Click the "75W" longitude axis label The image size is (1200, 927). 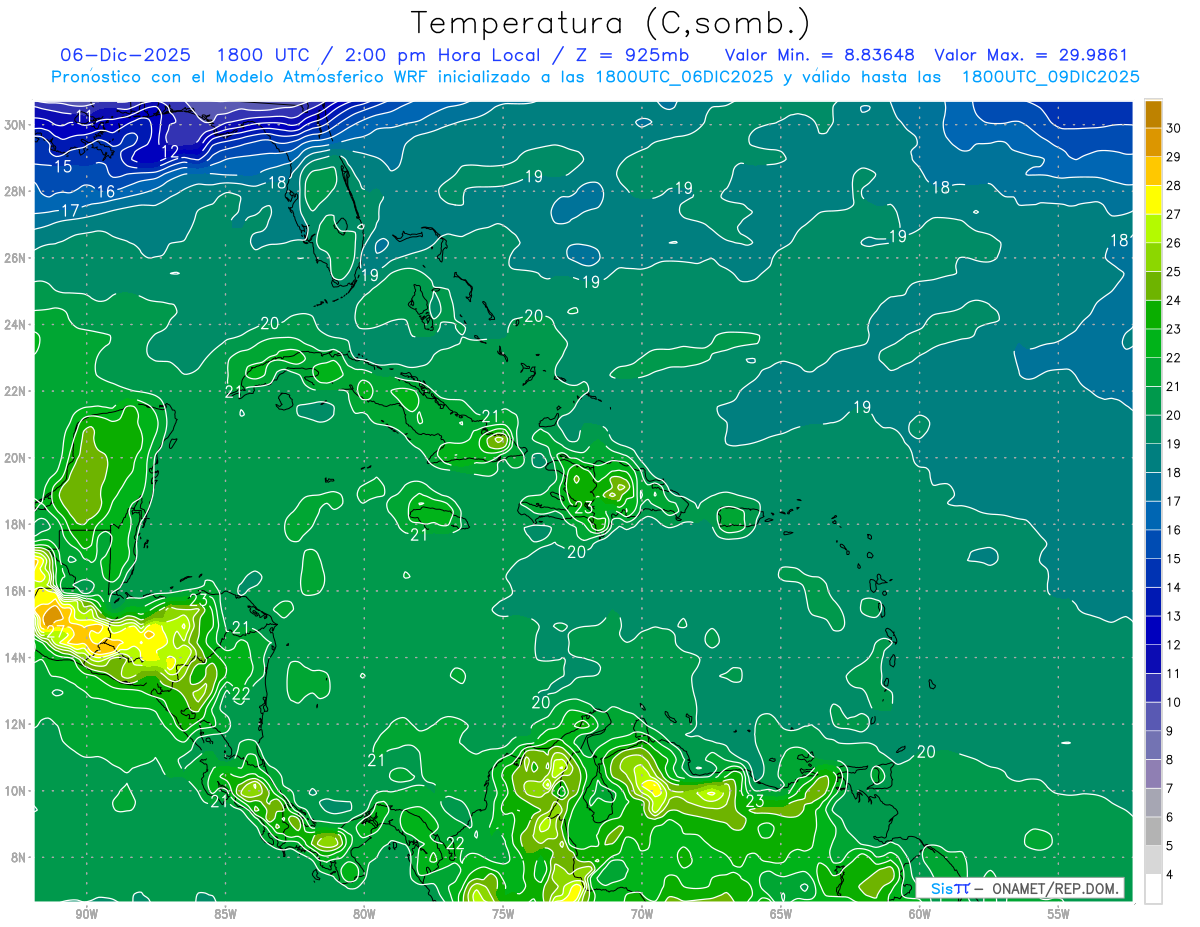(x=503, y=914)
